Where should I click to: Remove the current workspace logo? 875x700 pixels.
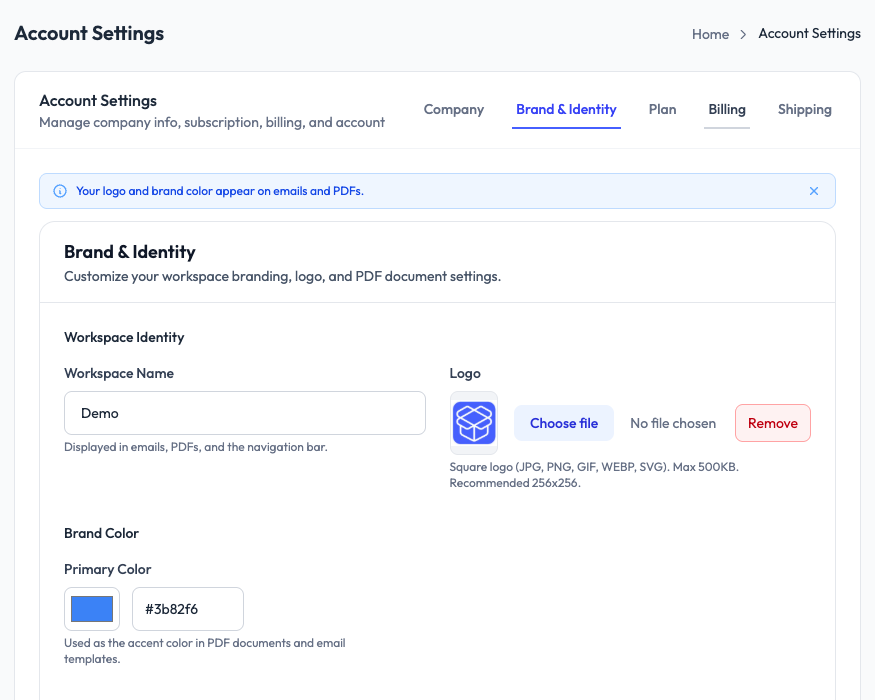[x=772, y=423]
